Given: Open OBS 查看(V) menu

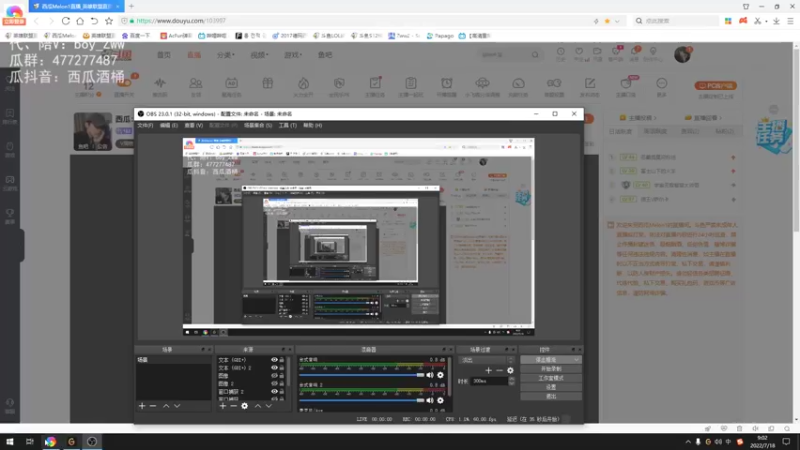Looking at the screenshot, I should [193, 126].
